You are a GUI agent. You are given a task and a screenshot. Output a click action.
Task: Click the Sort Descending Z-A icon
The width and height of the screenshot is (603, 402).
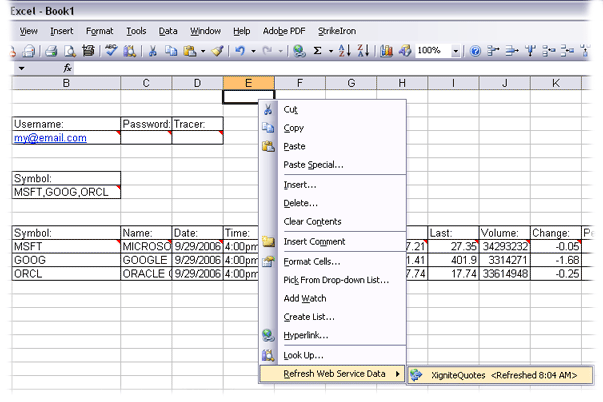(363, 51)
